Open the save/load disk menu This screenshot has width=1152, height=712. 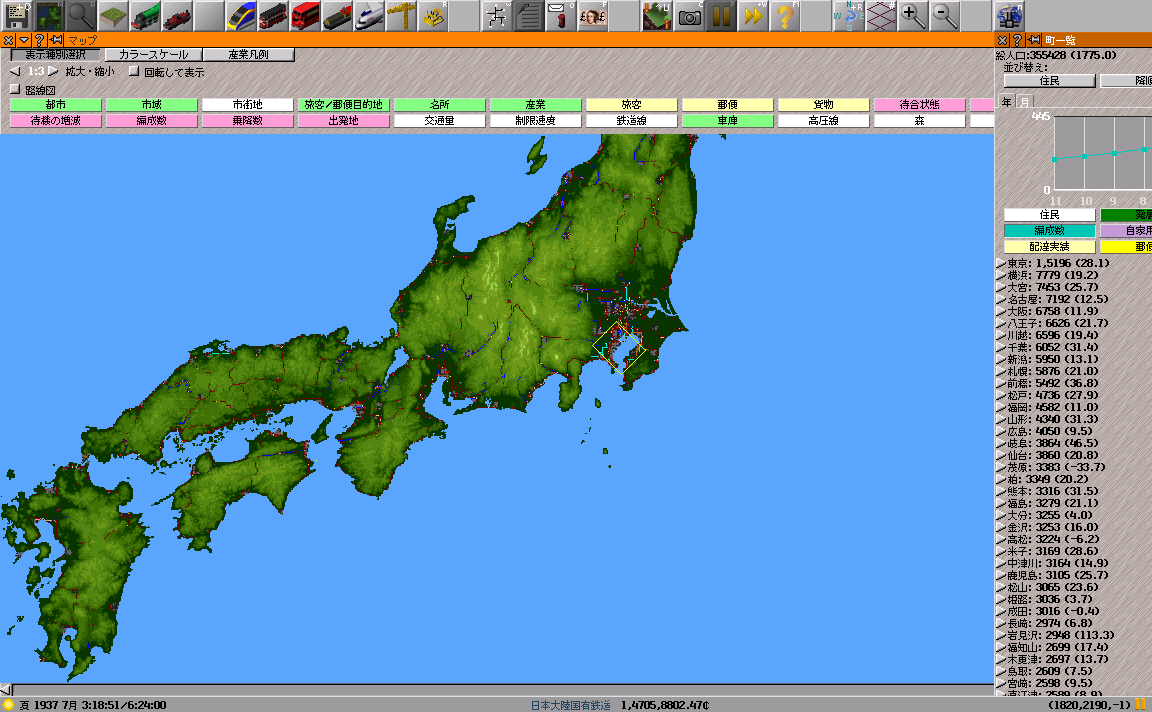coord(17,15)
